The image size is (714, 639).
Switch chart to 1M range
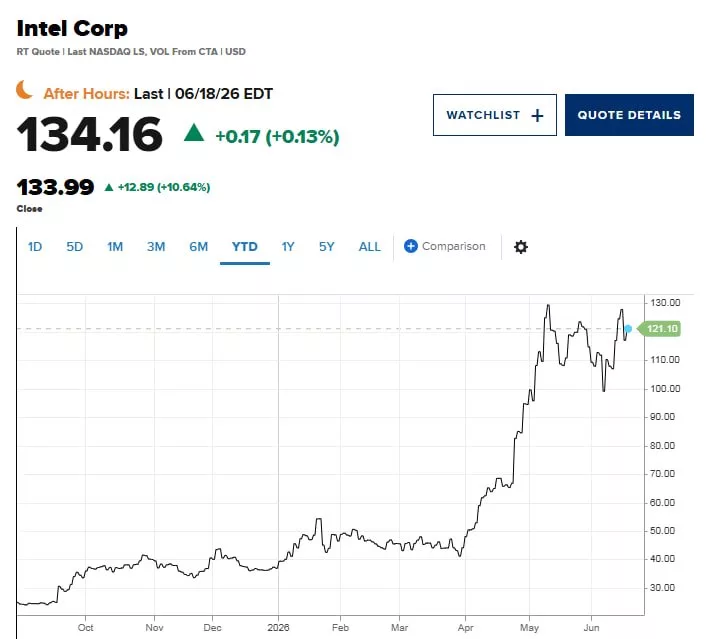coord(115,247)
